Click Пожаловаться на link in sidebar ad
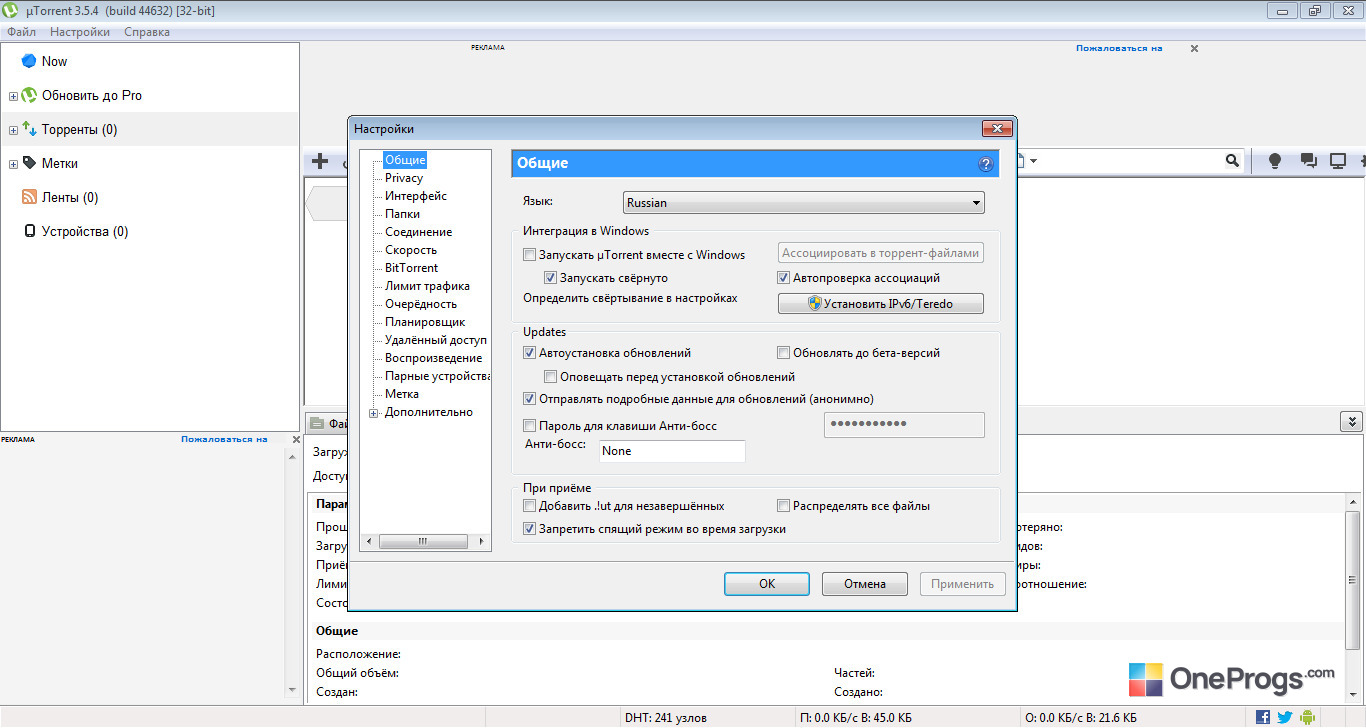The width and height of the screenshot is (1366, 728). pos(224,439)
